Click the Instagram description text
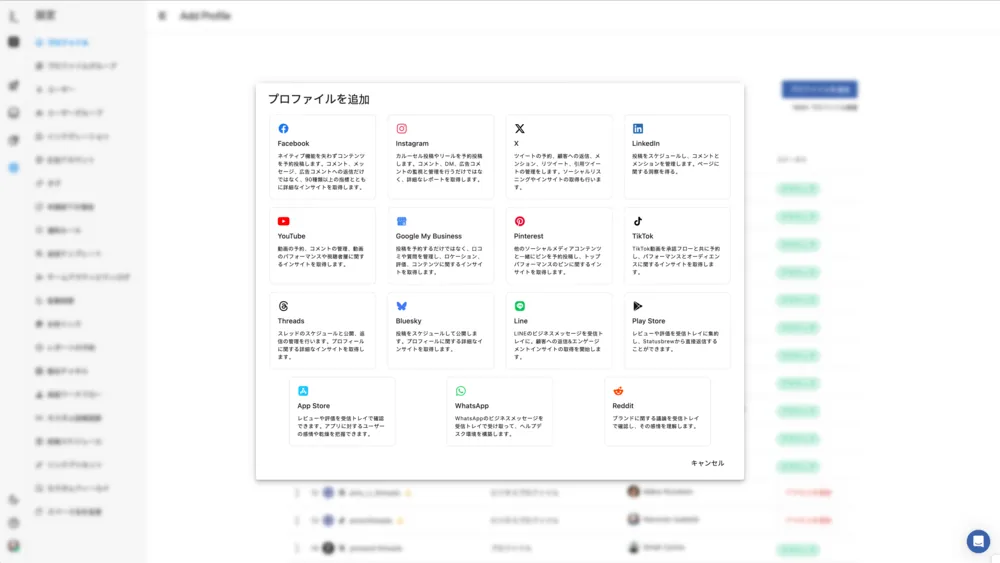 (x=439, y=168)
